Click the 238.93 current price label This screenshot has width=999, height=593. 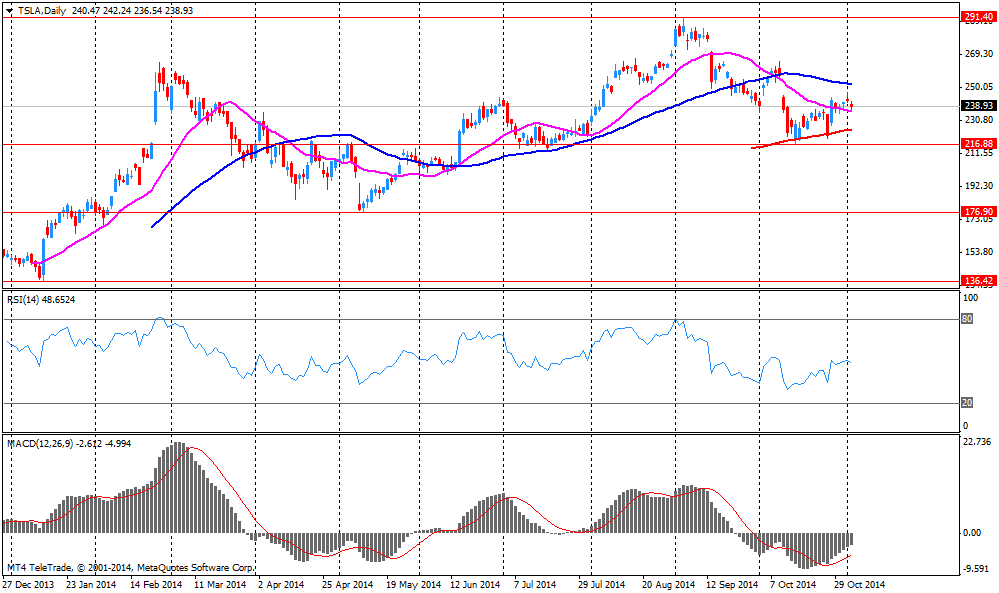(976, 106)
